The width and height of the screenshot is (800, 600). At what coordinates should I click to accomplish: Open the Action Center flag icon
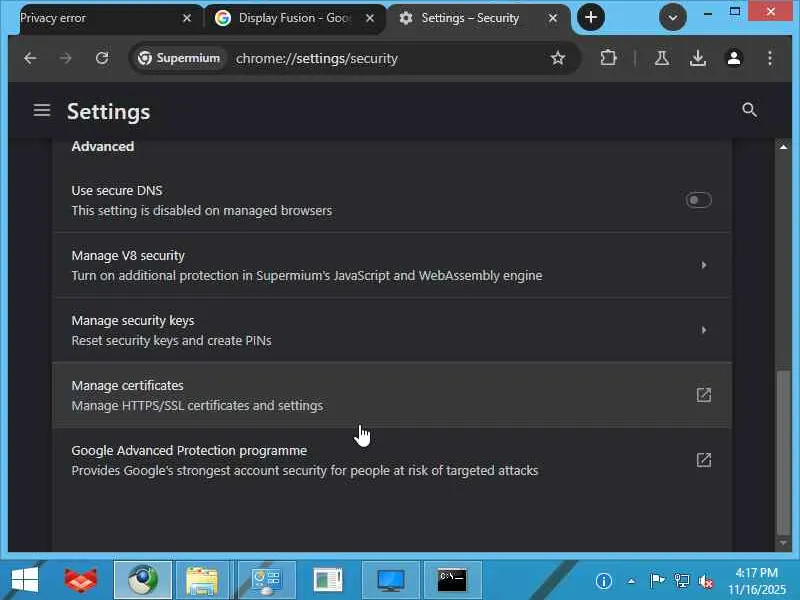657,581
